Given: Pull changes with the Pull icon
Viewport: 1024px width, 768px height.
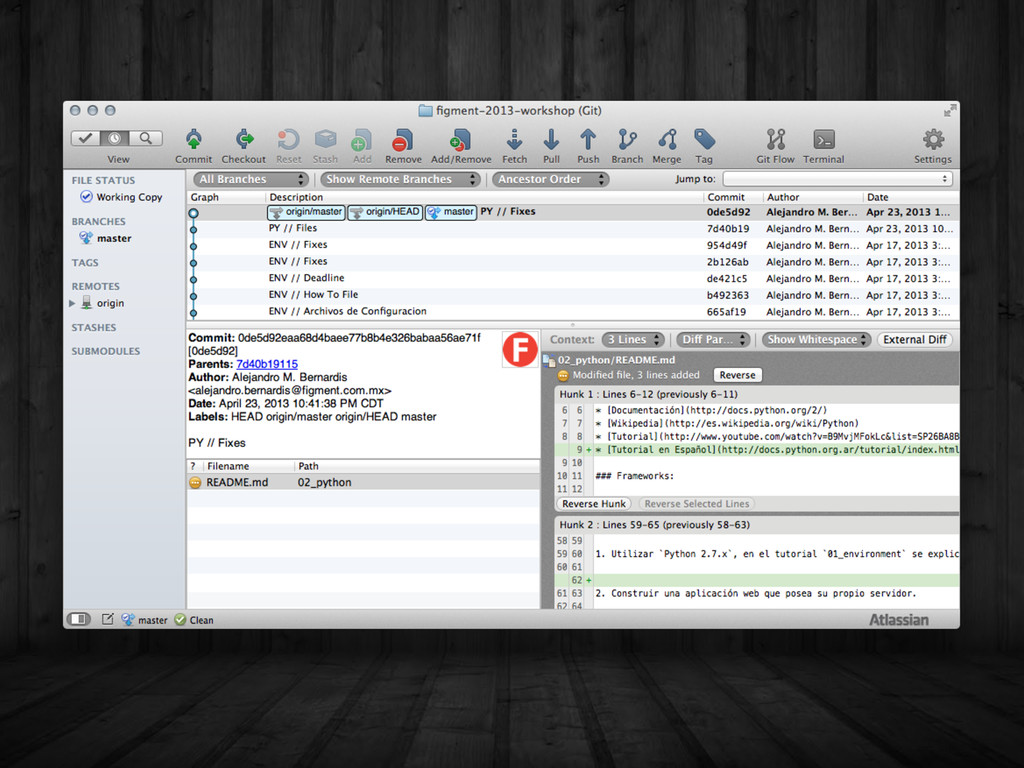Looking at the screenshot, I should (551, 139).
